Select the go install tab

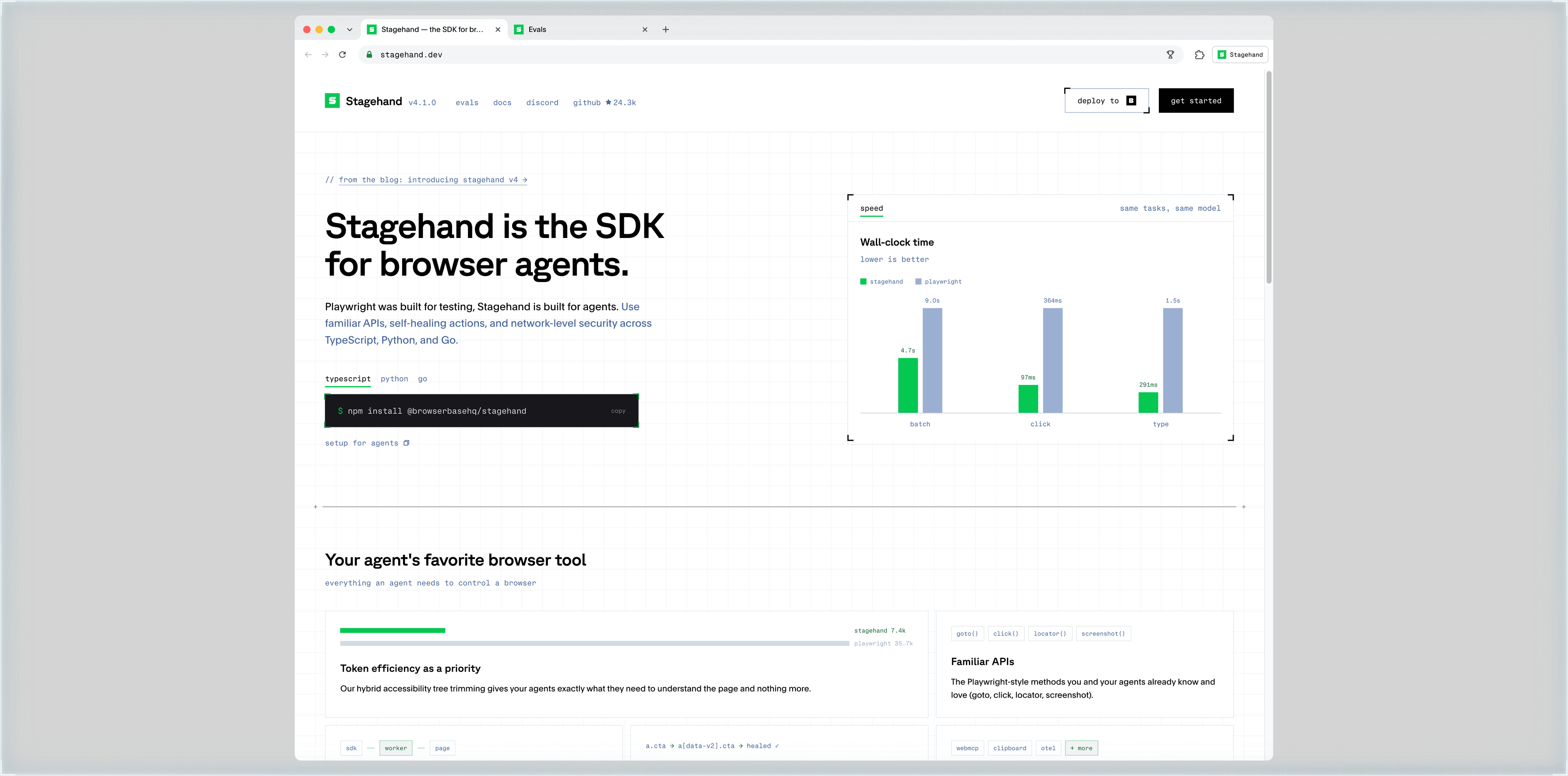423,379
